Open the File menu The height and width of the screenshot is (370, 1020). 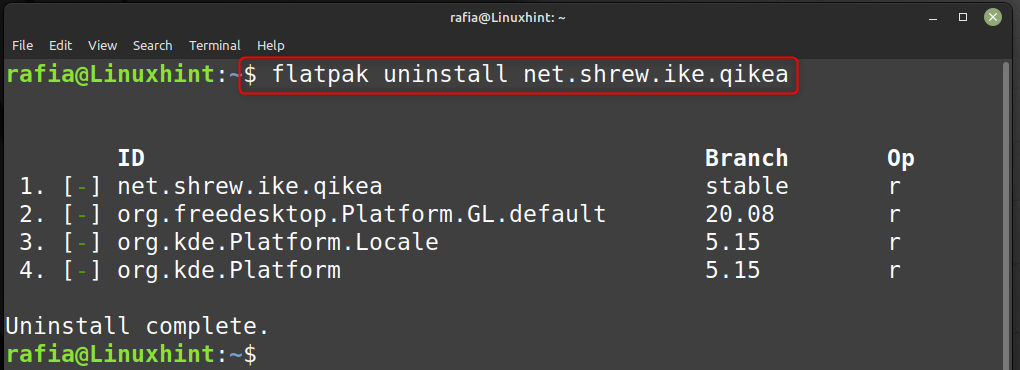coord(22,46)
